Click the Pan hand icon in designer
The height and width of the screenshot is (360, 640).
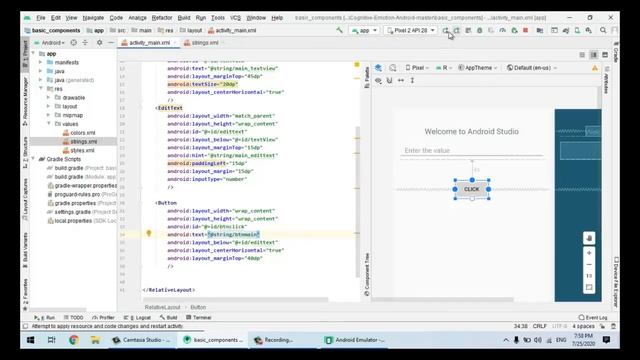[589, 238]
